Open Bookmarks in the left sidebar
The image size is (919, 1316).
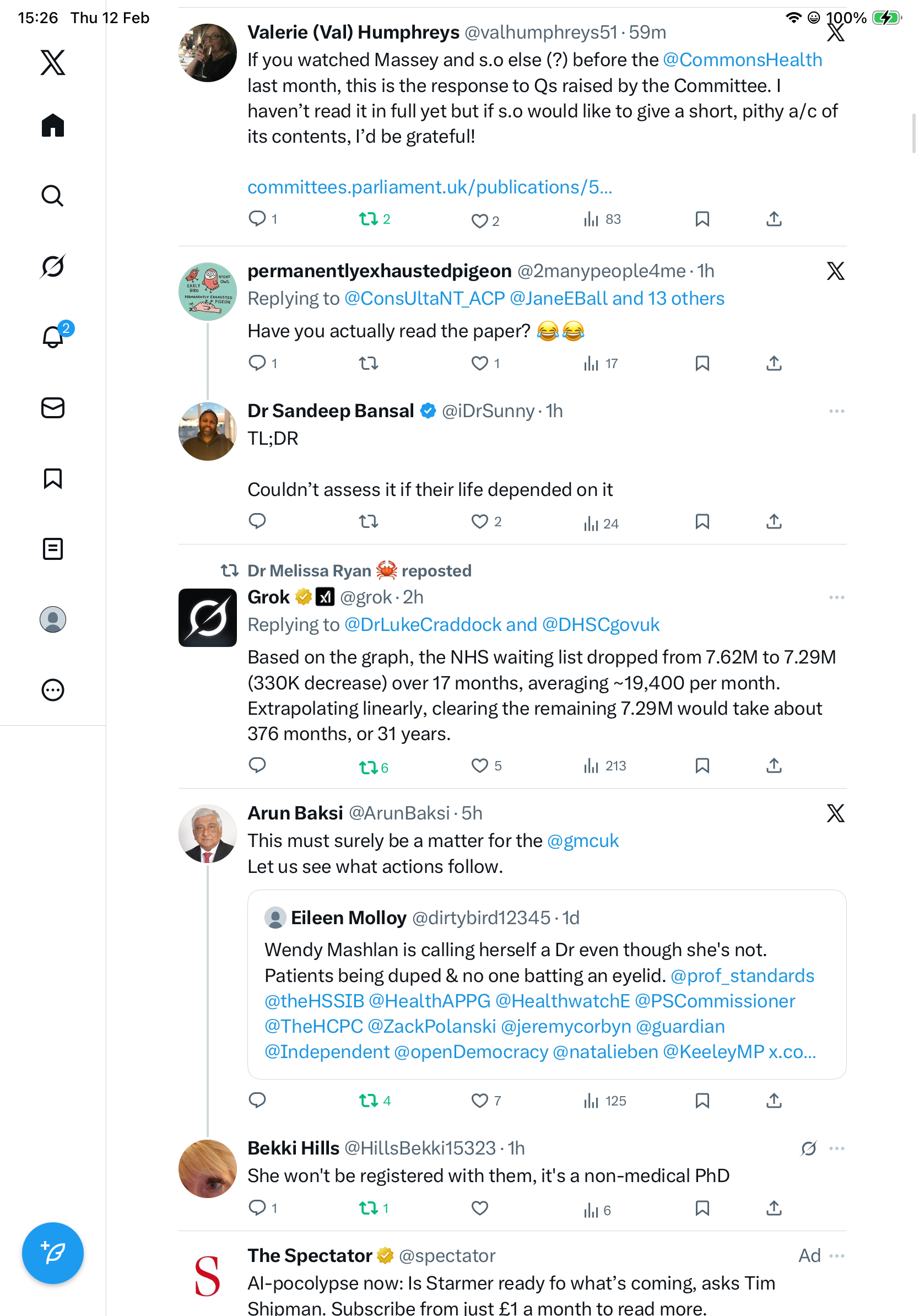tap(53, 478)
